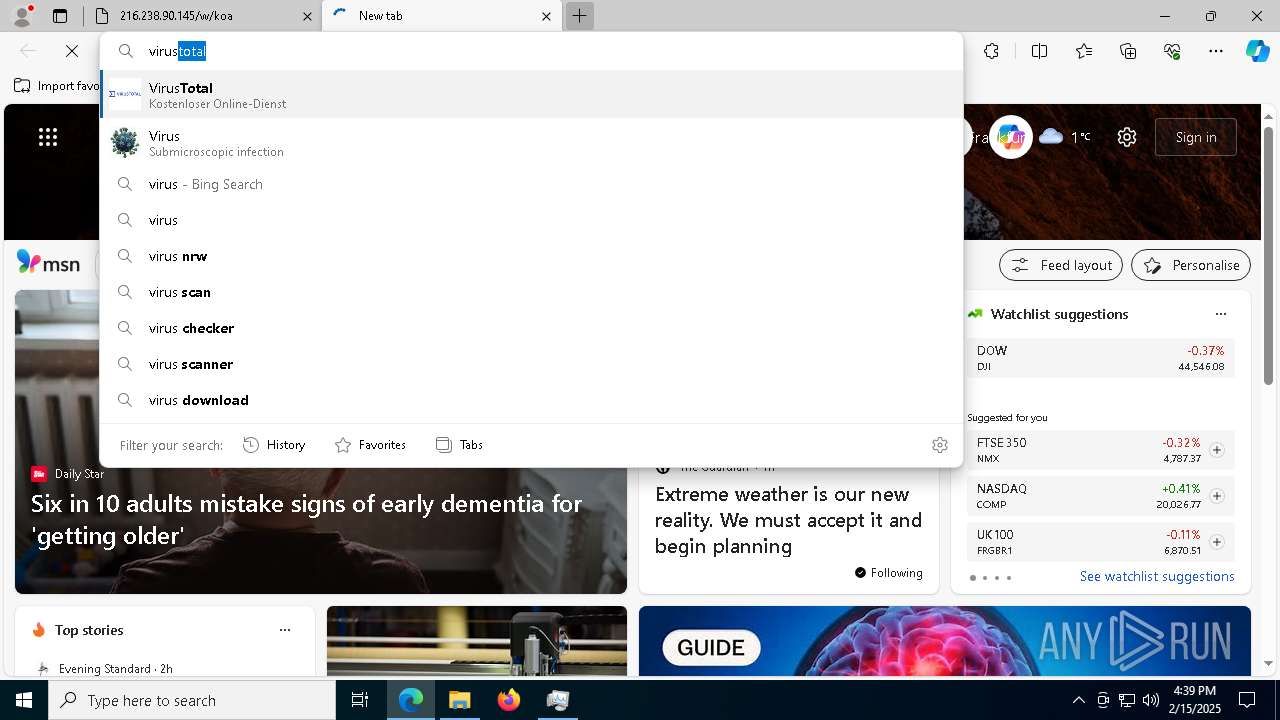
Task: Open See watchlist suggestions link
Action: (x=1157, y=577)
